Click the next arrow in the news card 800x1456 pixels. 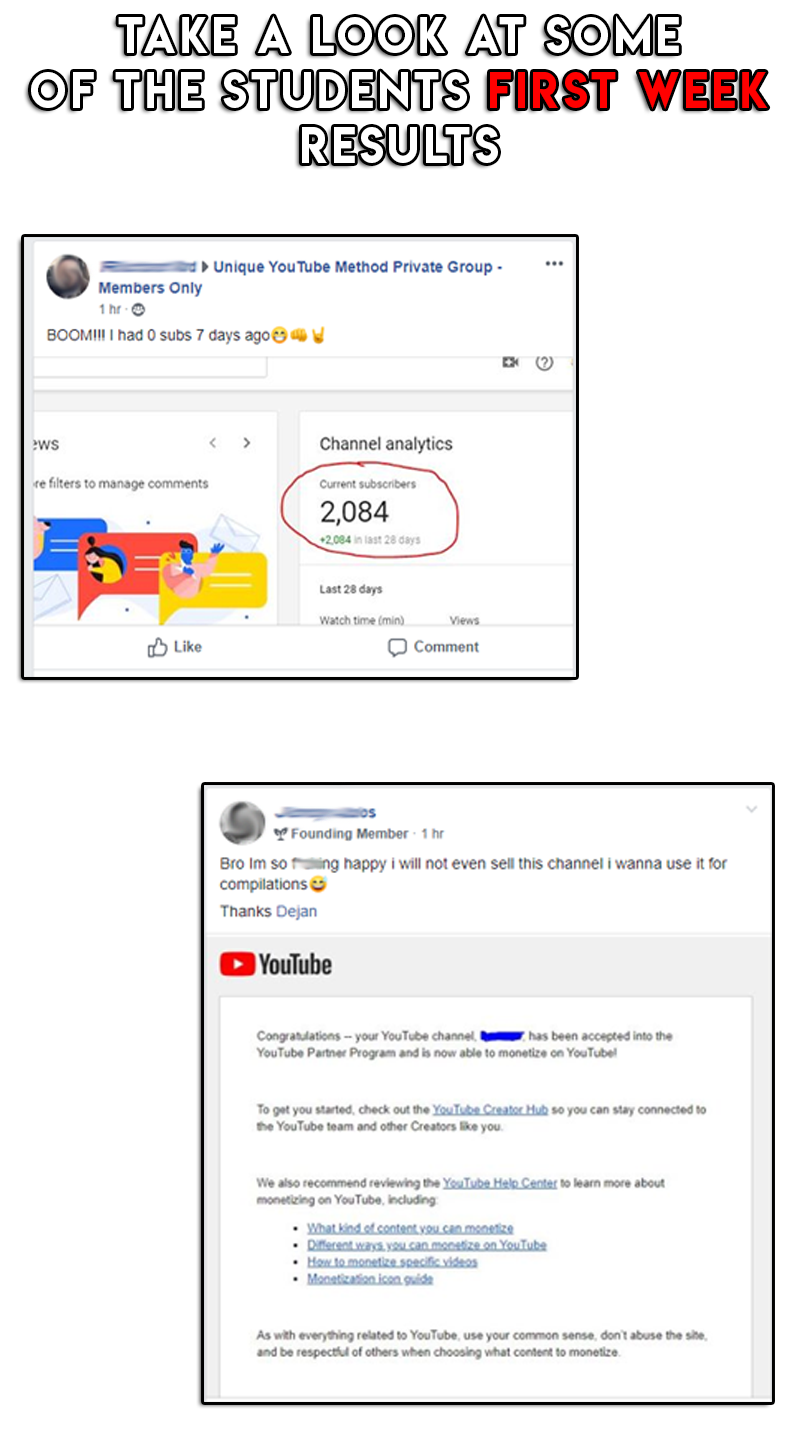[x=247, y=443]
